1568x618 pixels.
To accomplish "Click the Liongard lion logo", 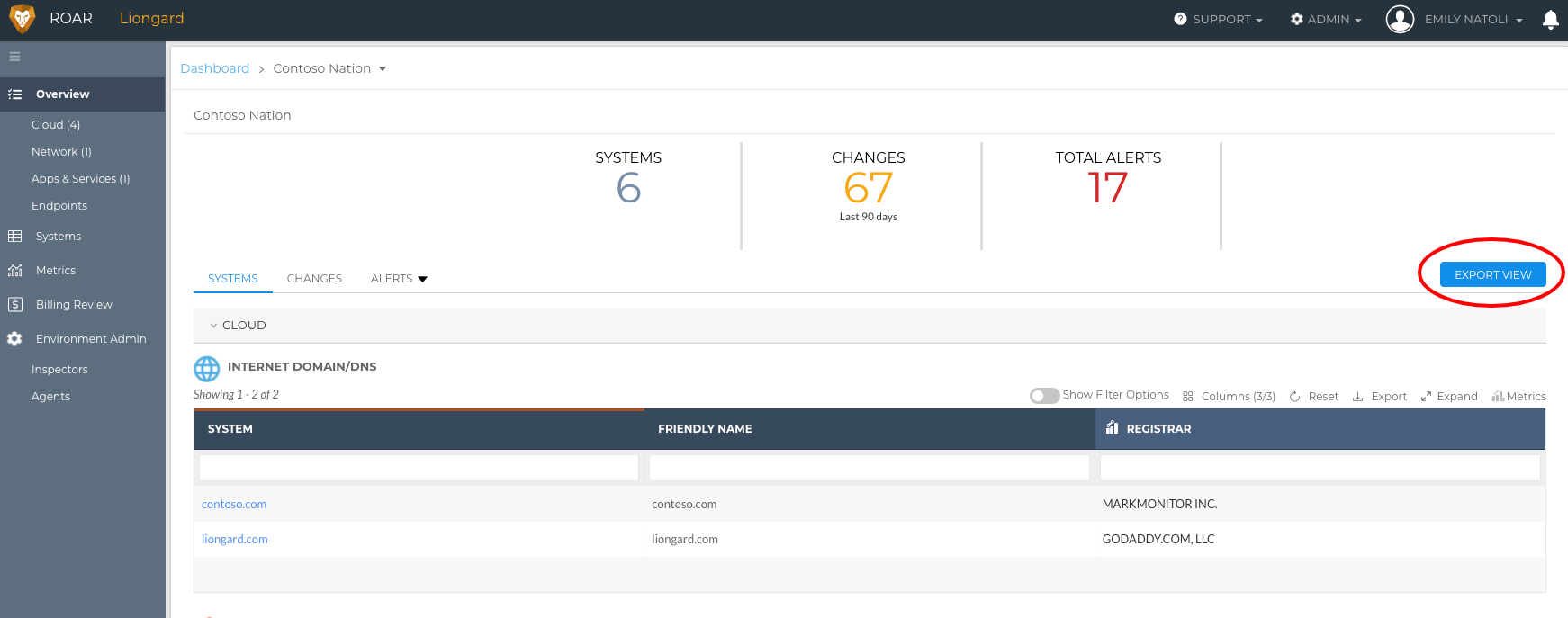I will tap(22, 19).
